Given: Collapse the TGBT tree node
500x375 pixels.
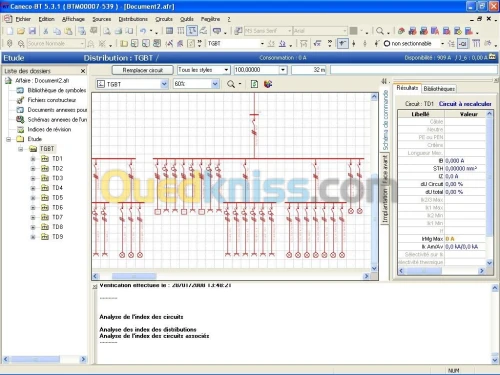Looking at the screenshot, I should [x=21, y=149].
